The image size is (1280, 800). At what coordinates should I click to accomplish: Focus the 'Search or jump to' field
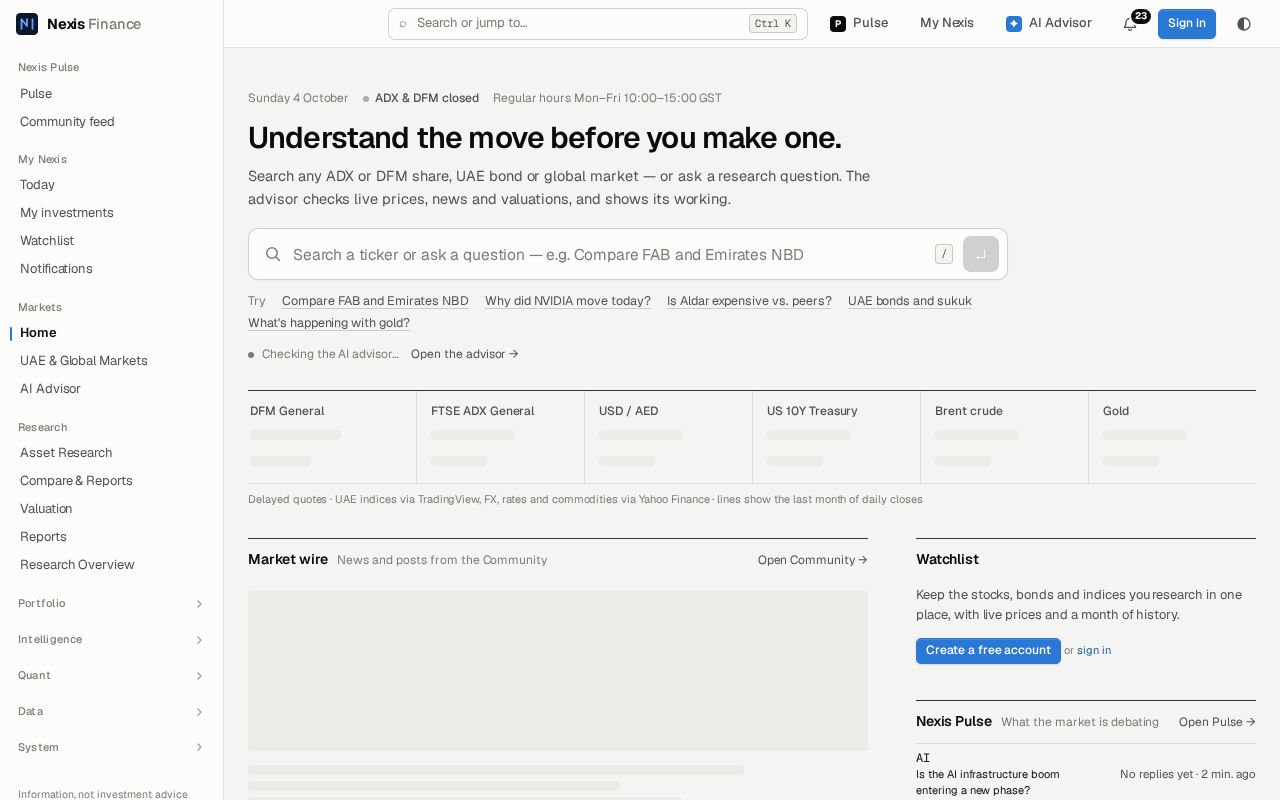pos(598,24)
